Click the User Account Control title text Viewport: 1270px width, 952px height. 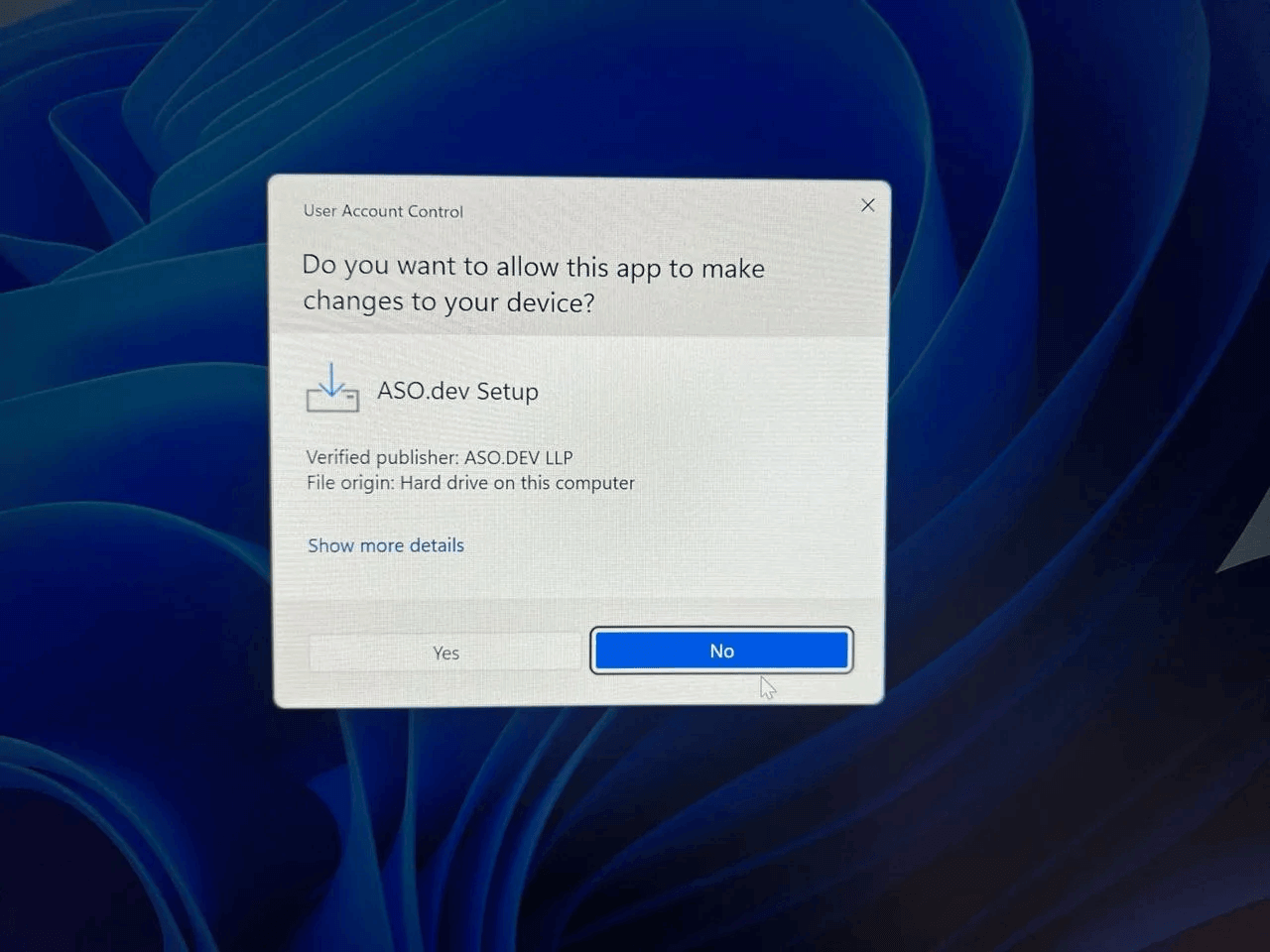pyautogui.click(x=383, y=211)
